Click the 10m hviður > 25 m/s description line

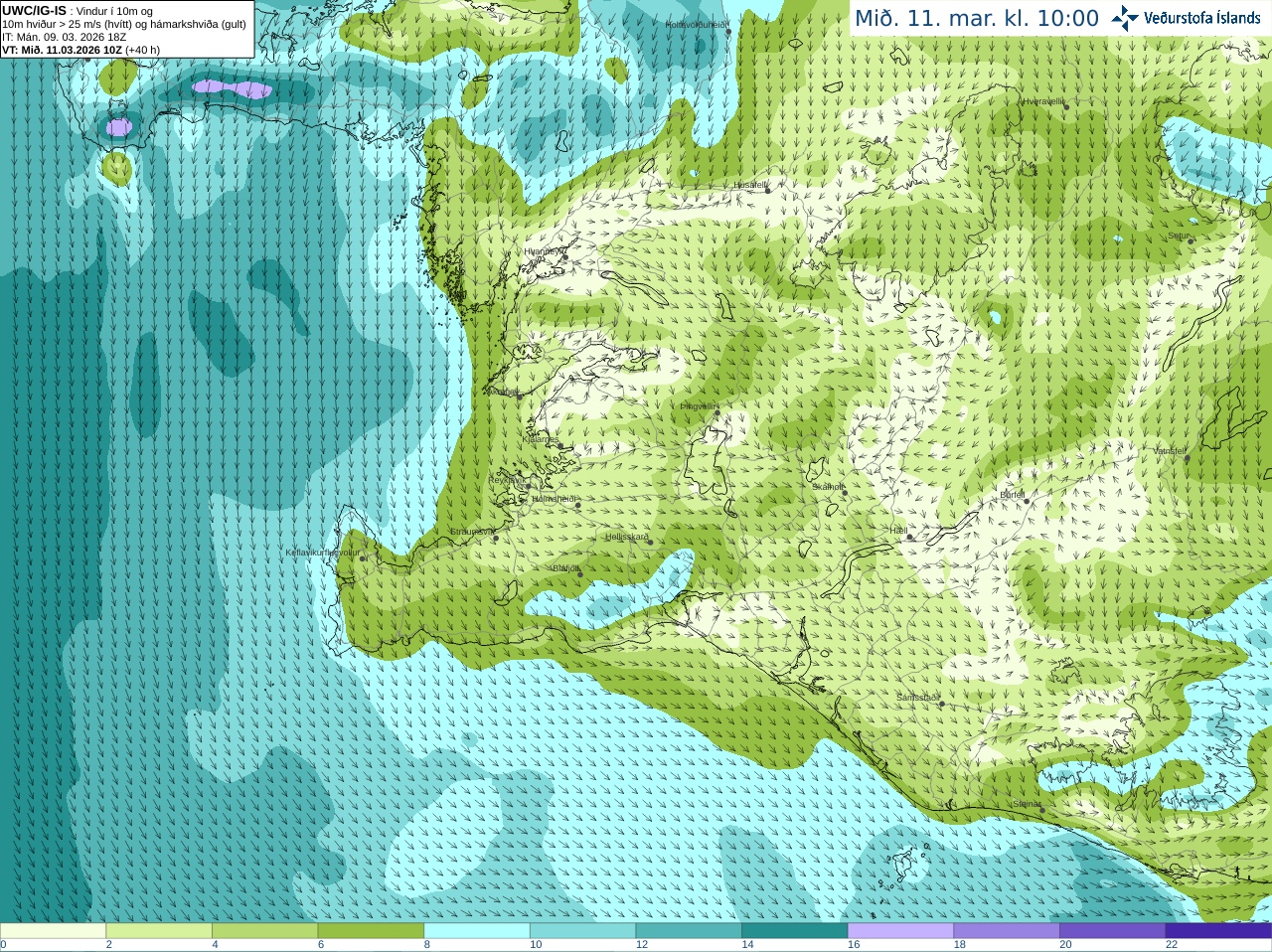point(124,24)
